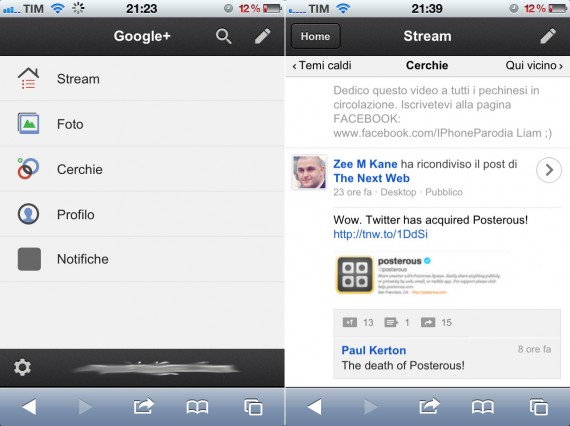
Task: Open settings gear at bottom left
Action: point(22,367)
